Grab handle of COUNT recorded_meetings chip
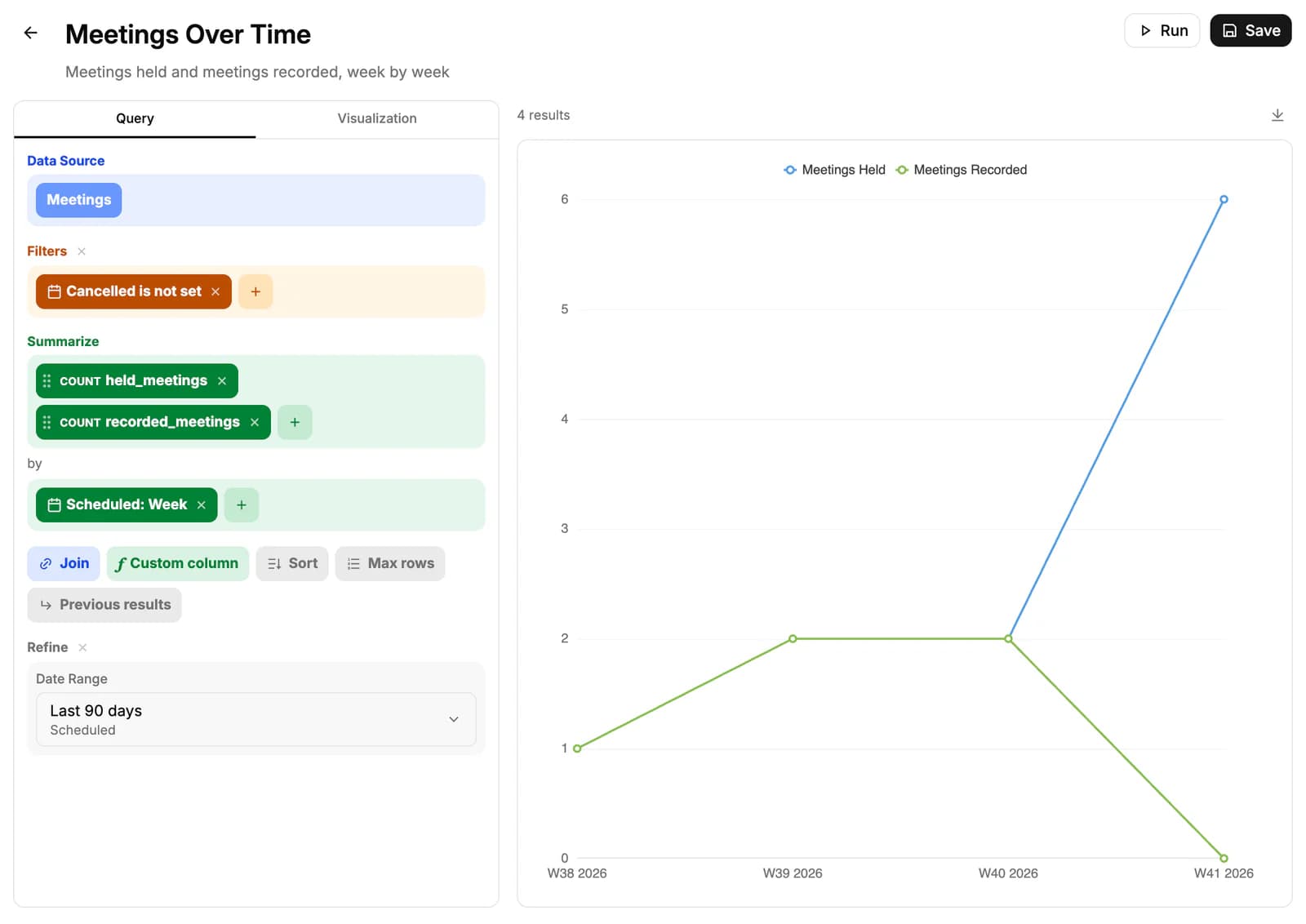The width and height of the screenshot is (1306, 924). tap(47, 422)
